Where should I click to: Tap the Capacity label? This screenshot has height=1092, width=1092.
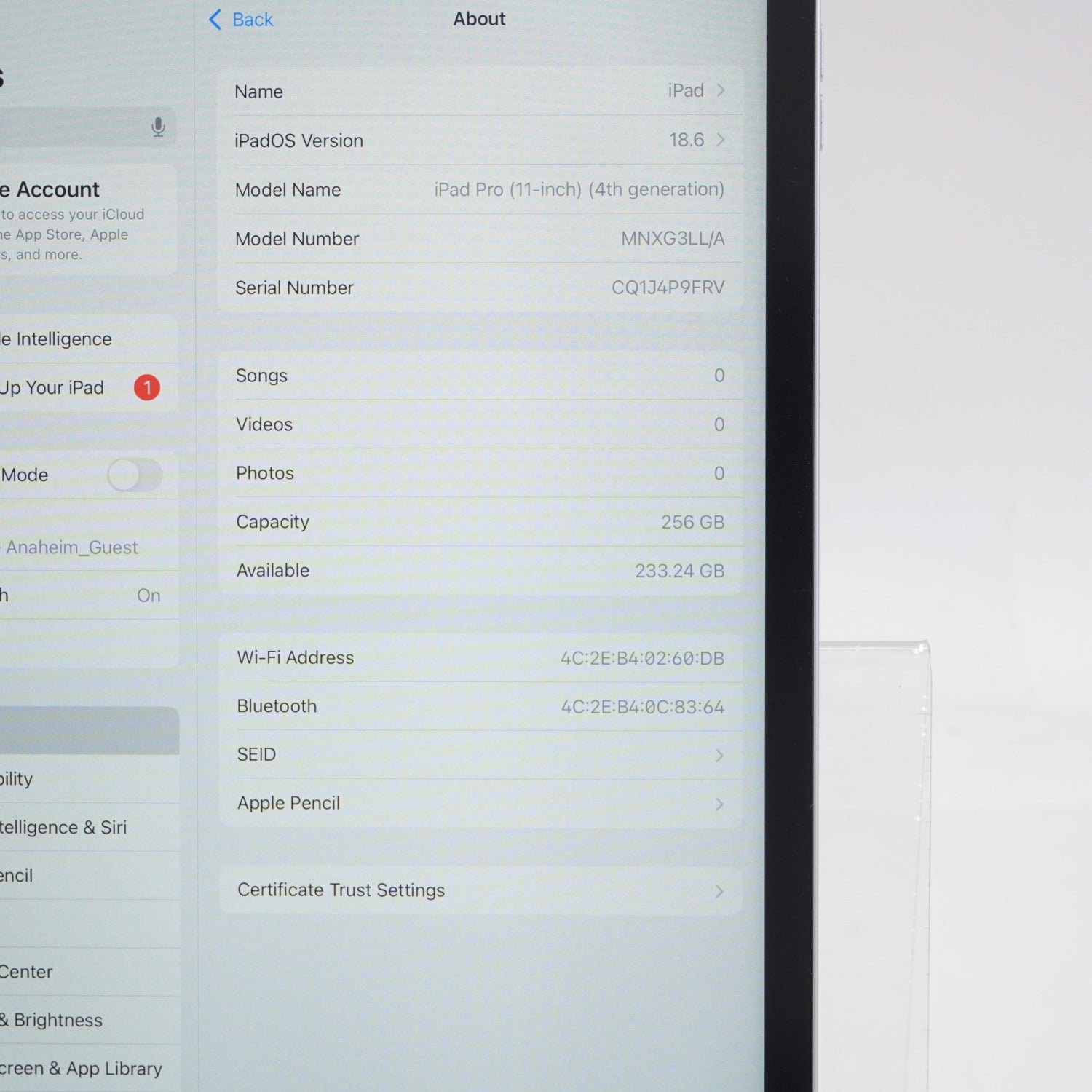coord(272,522)
